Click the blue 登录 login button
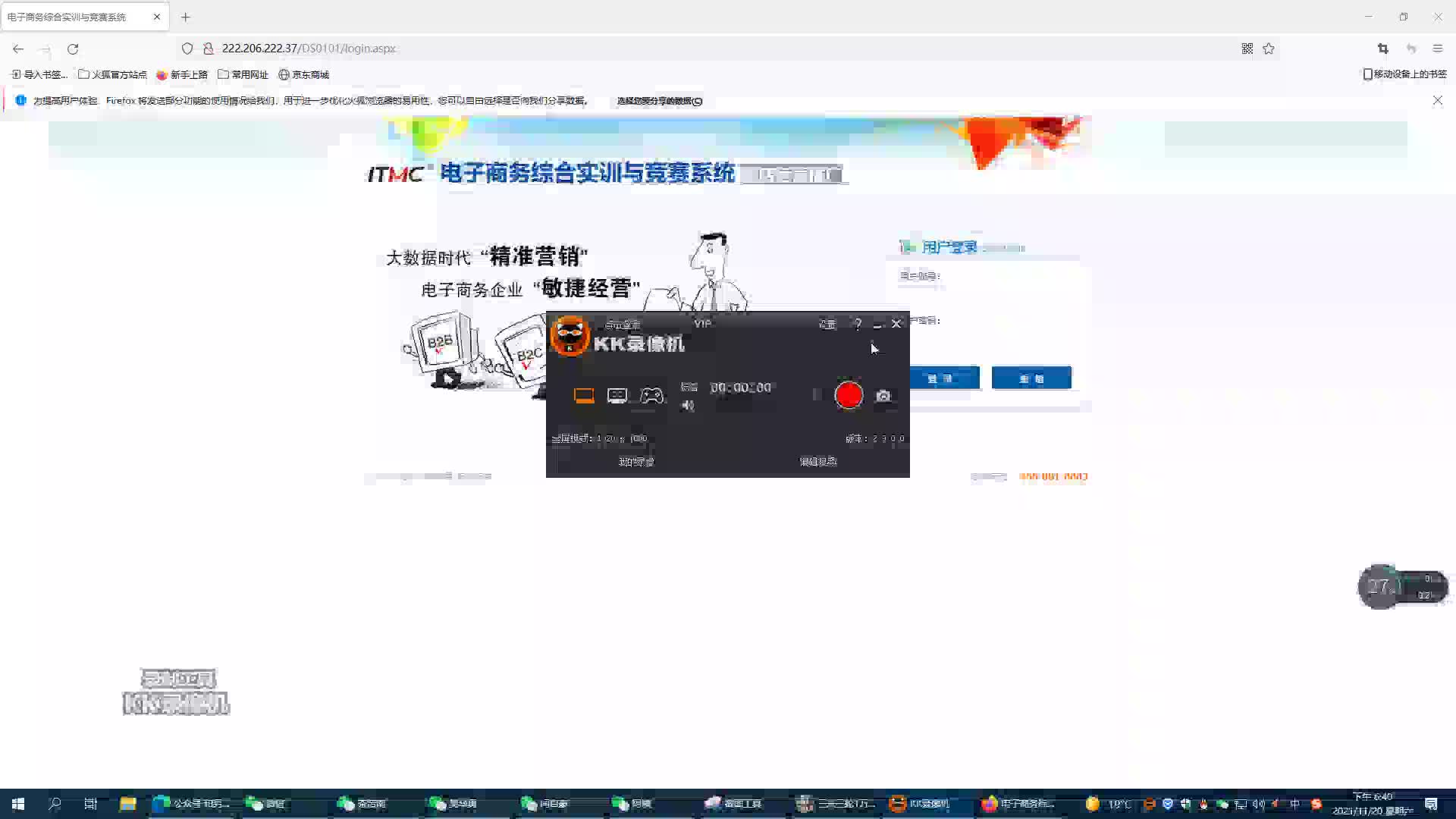The width and height of the screenshot is (1456, 819). pos(944,378)
